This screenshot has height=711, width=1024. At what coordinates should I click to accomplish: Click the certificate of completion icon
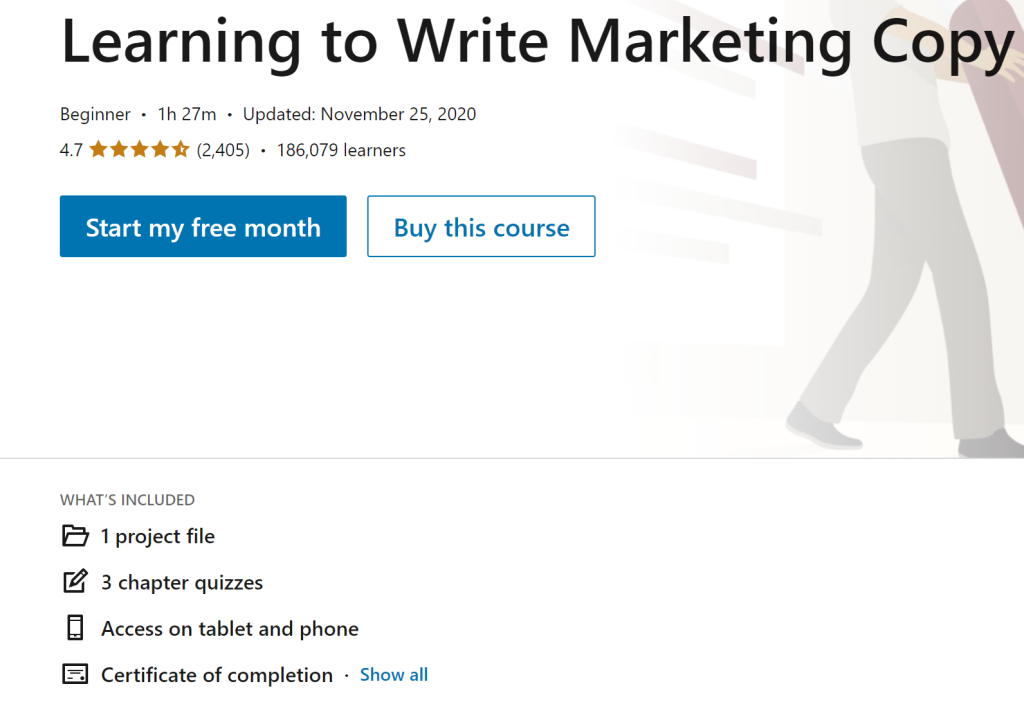tap(76, 674)
